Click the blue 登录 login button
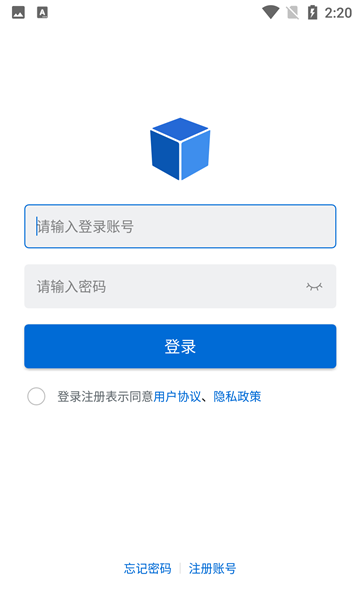 (180, 346)
